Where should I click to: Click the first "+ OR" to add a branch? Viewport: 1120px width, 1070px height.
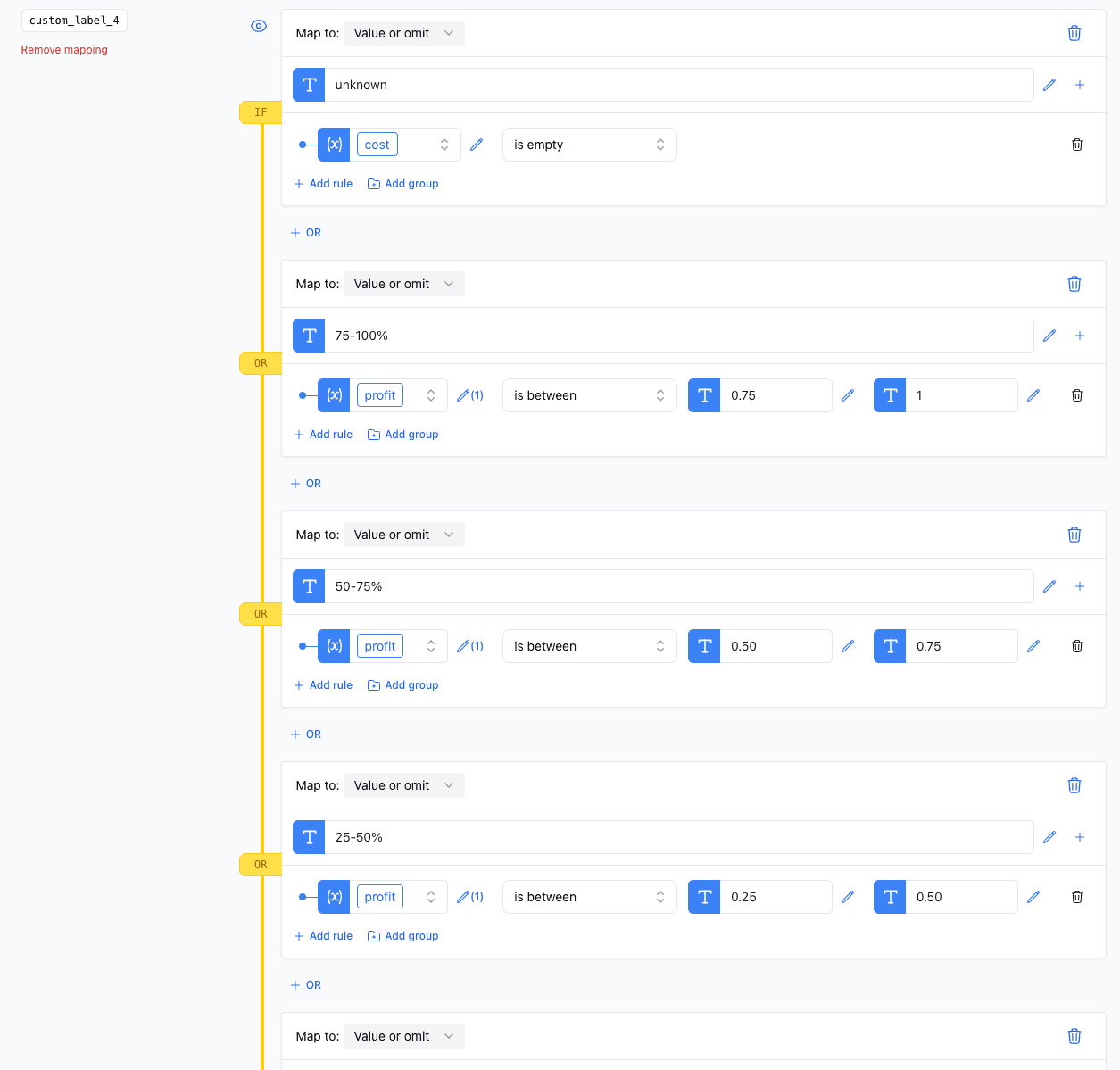pos(305,232)
